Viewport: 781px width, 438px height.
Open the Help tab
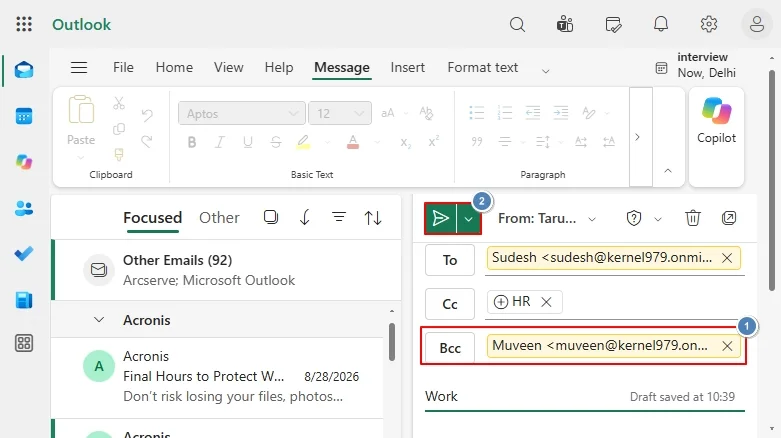tap(278, 67)
